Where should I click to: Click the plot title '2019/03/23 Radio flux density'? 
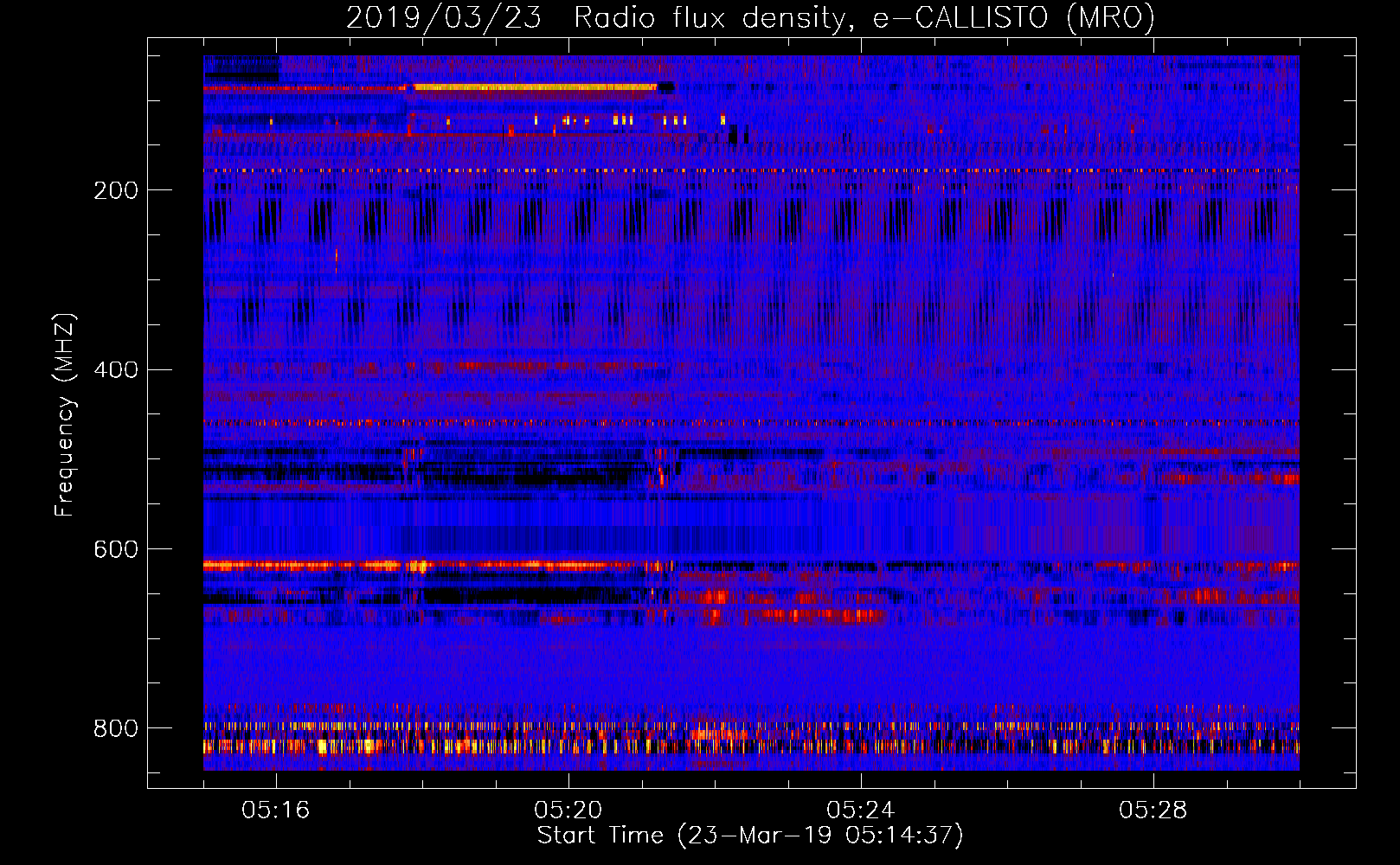[750, 18]
